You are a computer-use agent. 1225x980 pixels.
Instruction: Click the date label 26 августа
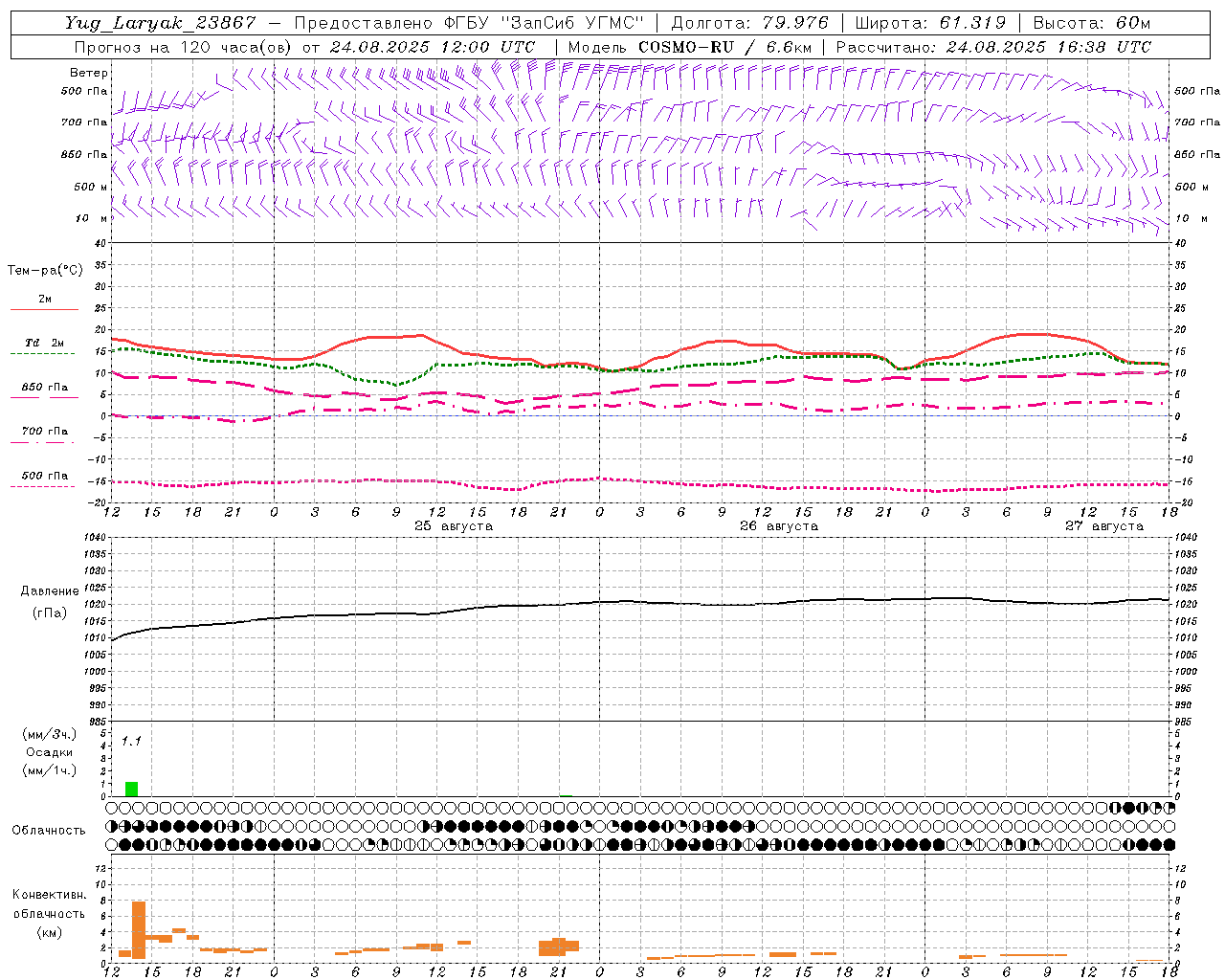(x=779, y=526)
